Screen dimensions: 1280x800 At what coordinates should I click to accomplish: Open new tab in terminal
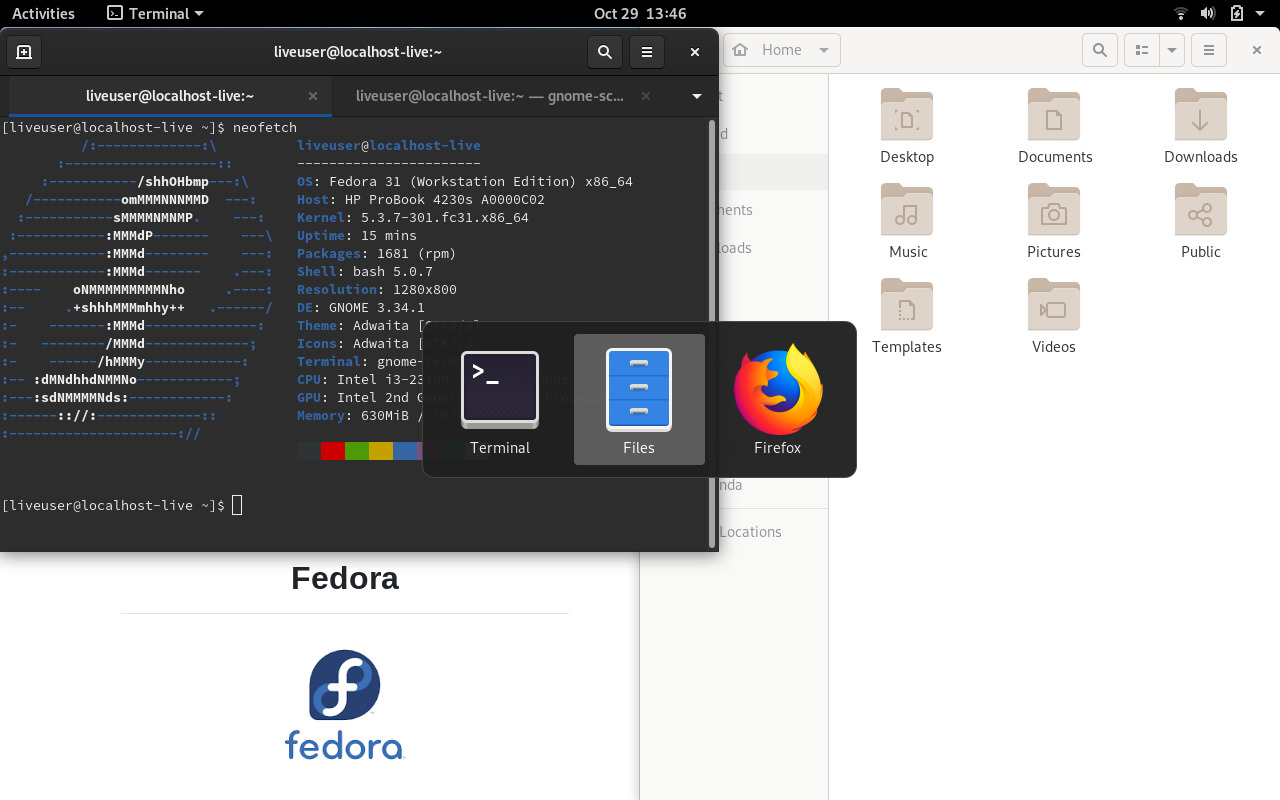coord(24,52)
